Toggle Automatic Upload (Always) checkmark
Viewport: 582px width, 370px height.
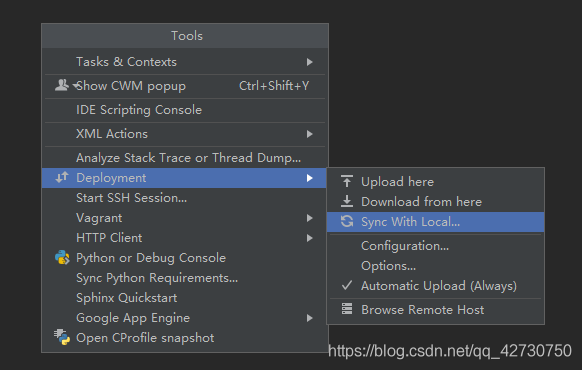click(x=347, y=285)
